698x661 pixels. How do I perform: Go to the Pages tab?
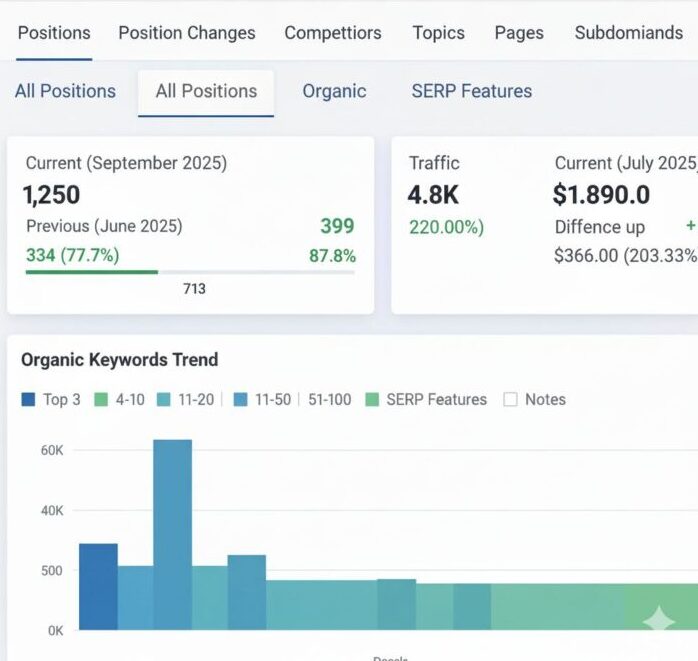point(519,33)
